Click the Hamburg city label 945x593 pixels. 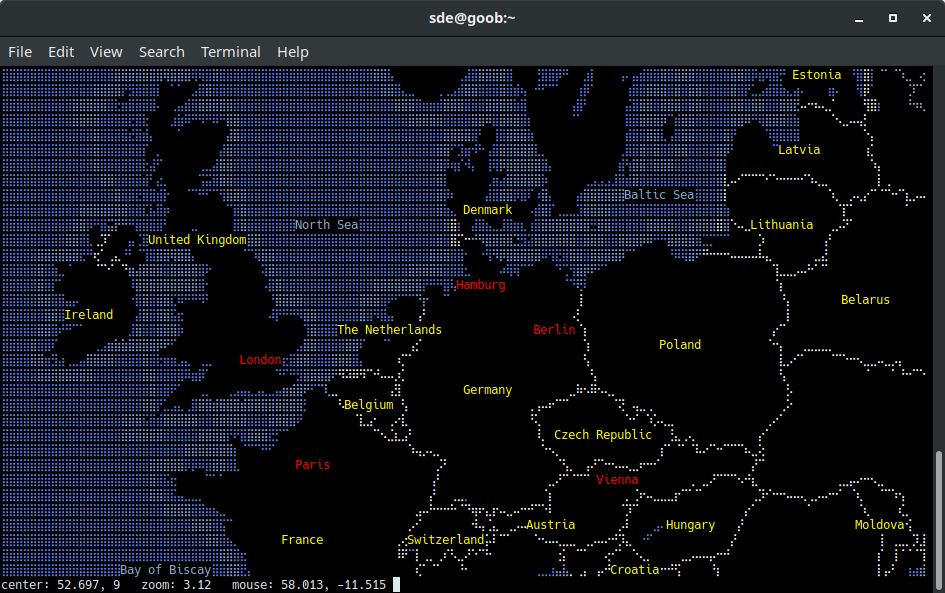point(481,284)
